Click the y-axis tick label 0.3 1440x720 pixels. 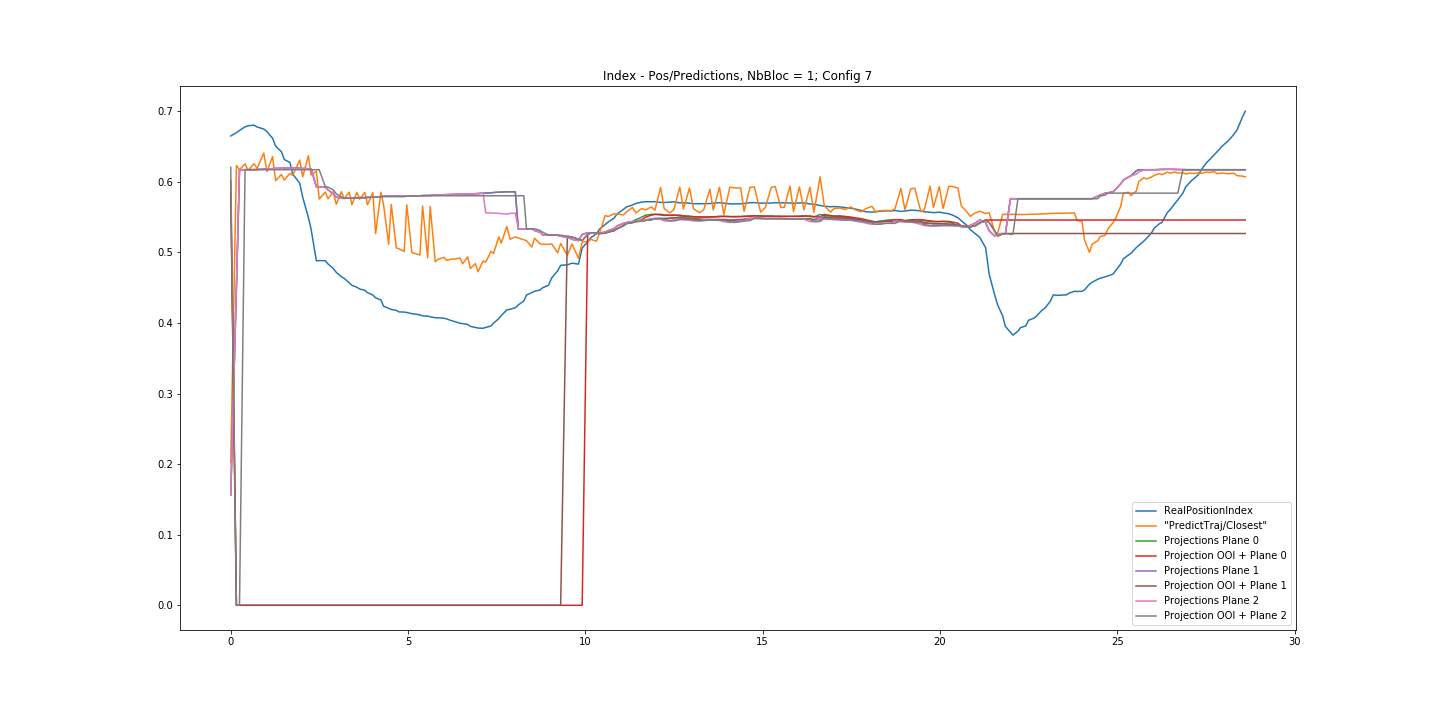164,394
